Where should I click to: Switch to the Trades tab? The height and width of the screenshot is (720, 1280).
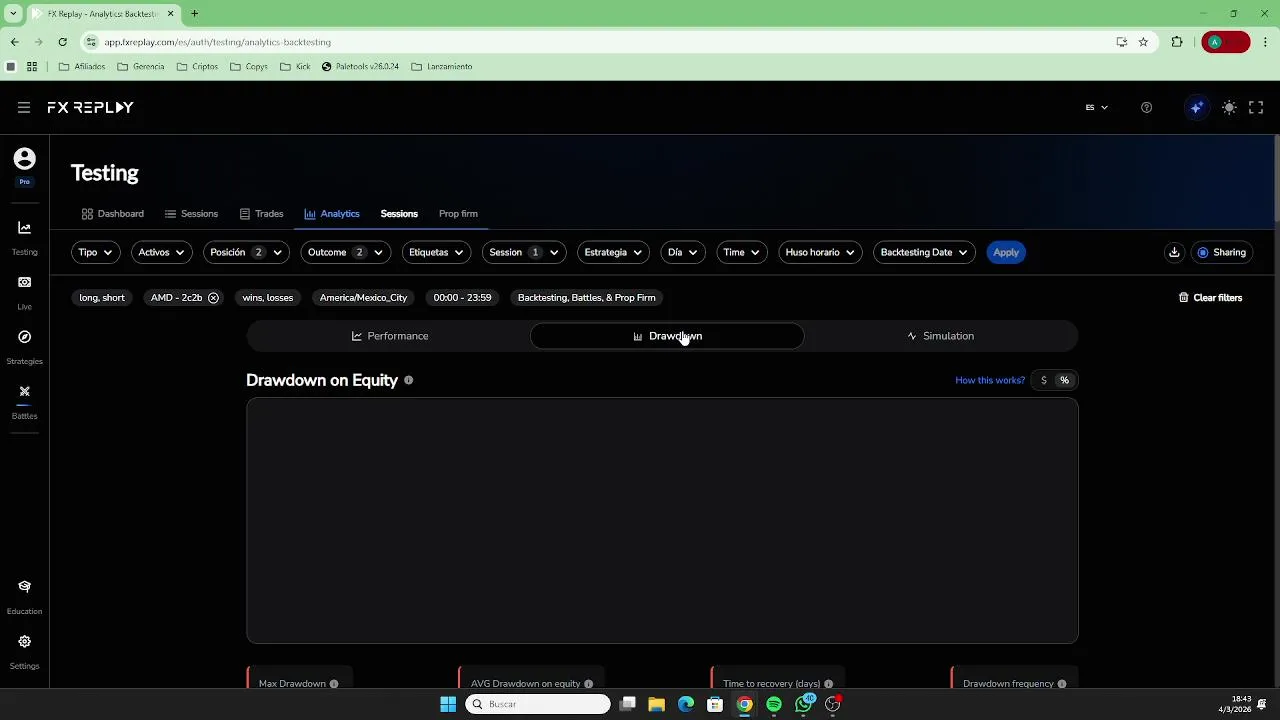pyautogui.click(x=261, y=214)
